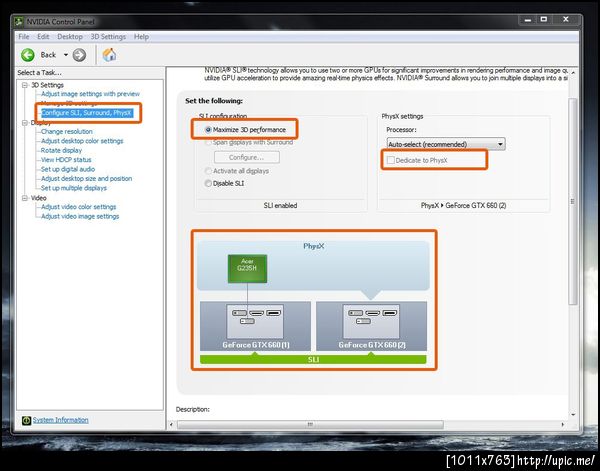Click the PhysX GeForce GTX 660 (2) status
600x471 pixels.
click(463, 205)
